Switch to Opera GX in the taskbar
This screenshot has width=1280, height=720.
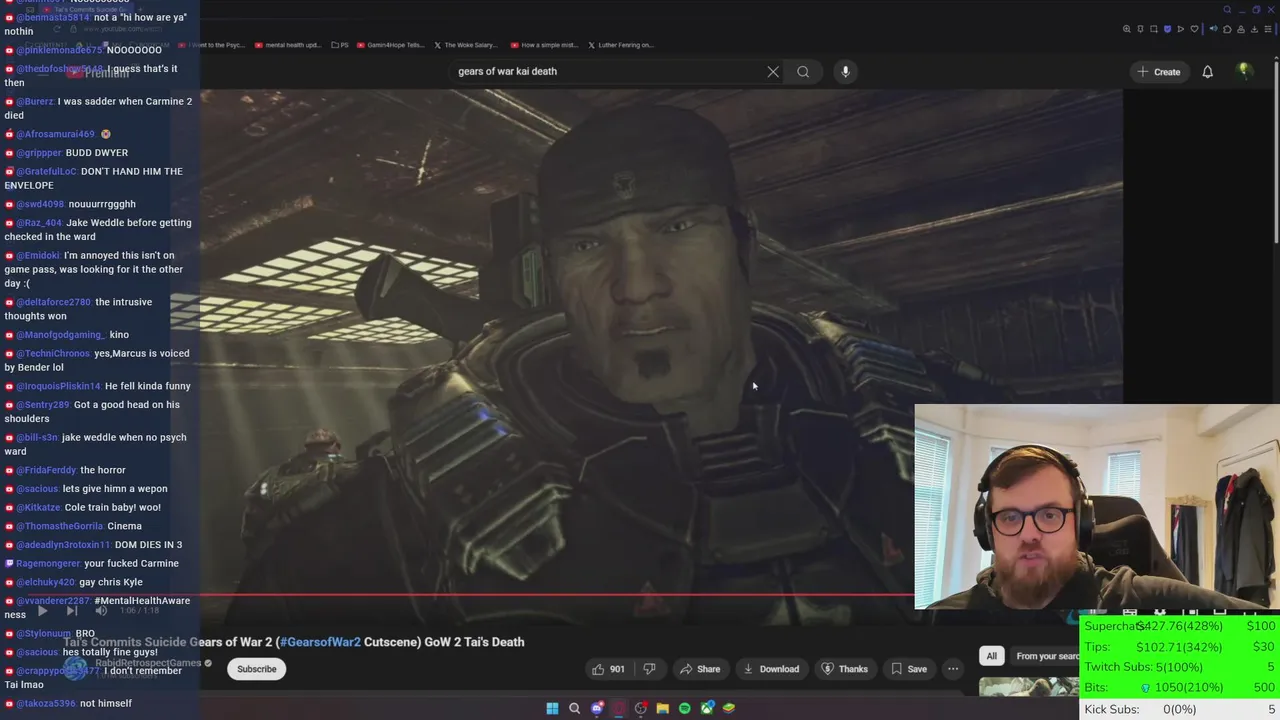point(618,708)
